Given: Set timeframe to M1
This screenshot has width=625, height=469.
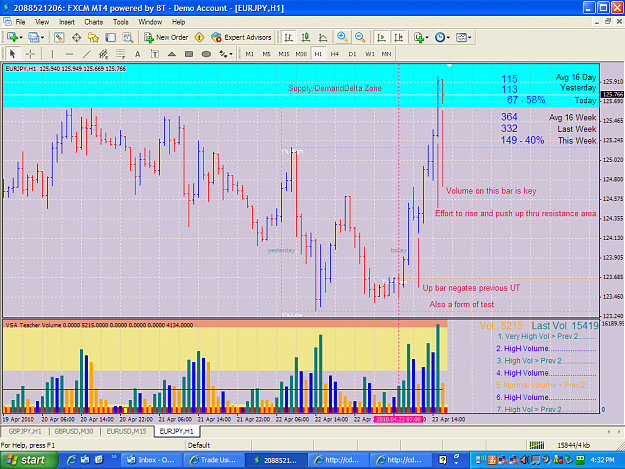Looking at the screenshot, I should point(250,54).
